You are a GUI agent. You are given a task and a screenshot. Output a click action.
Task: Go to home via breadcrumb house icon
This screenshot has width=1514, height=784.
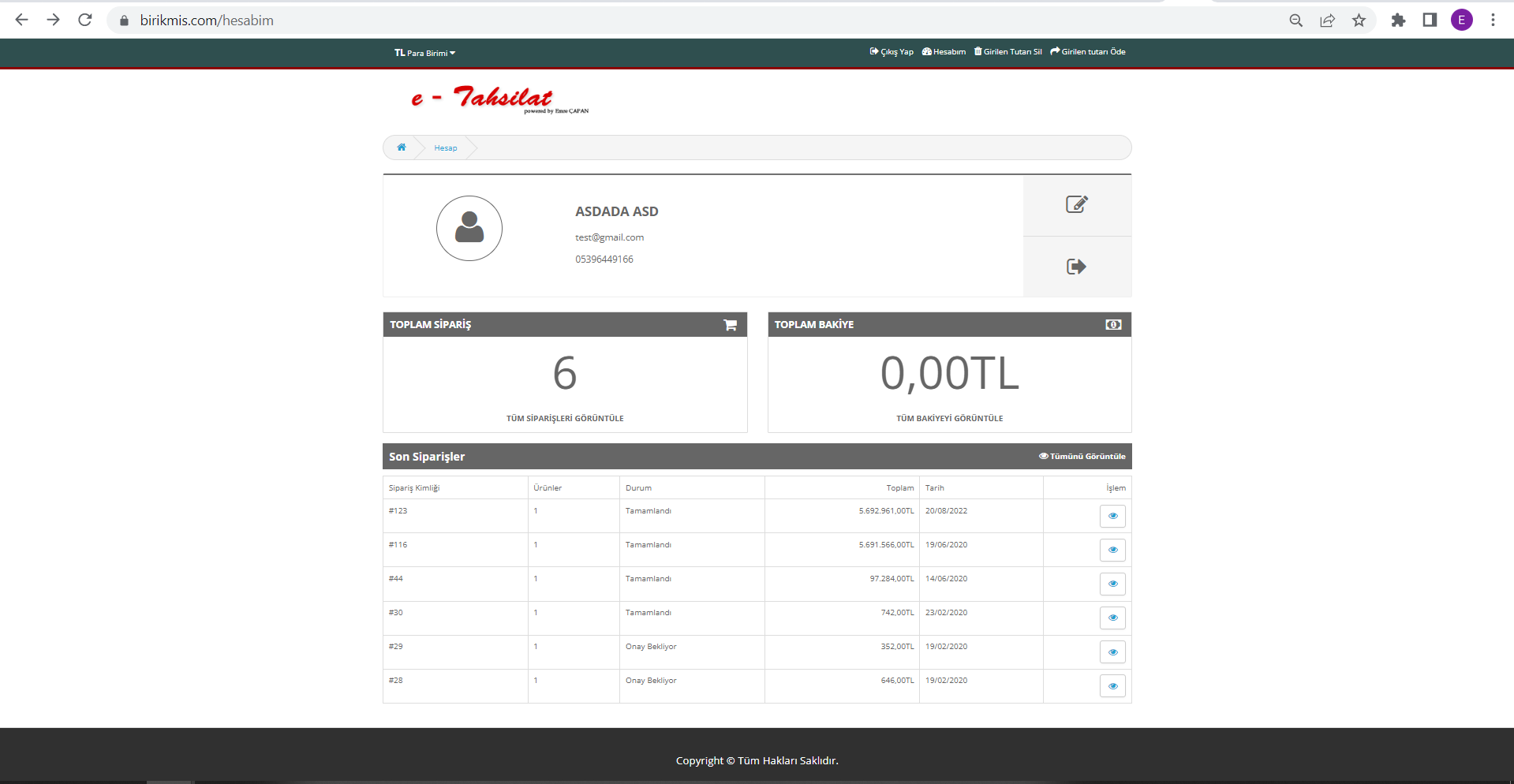tap(402, 147)
